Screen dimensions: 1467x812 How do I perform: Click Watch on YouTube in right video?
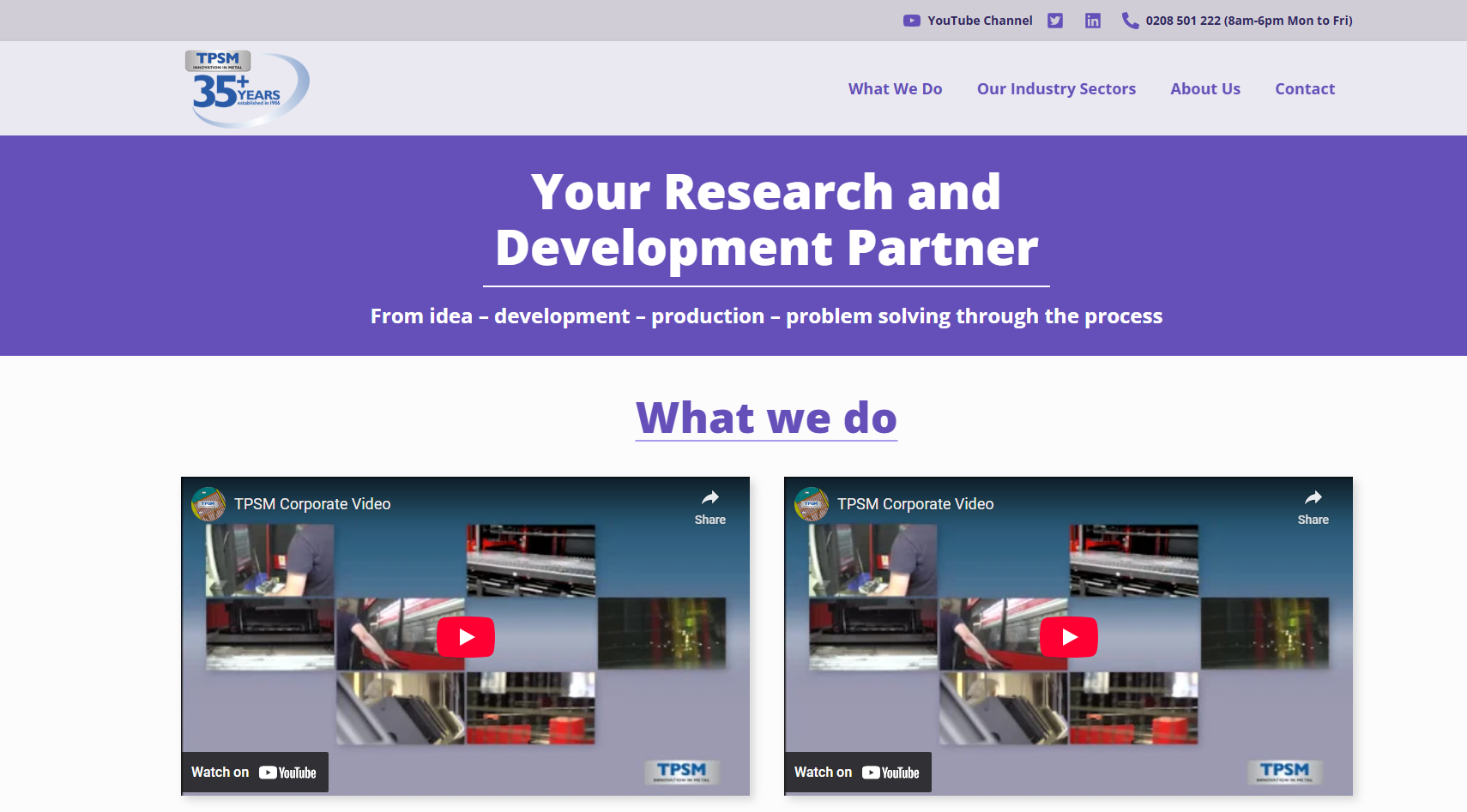point(858,773)
